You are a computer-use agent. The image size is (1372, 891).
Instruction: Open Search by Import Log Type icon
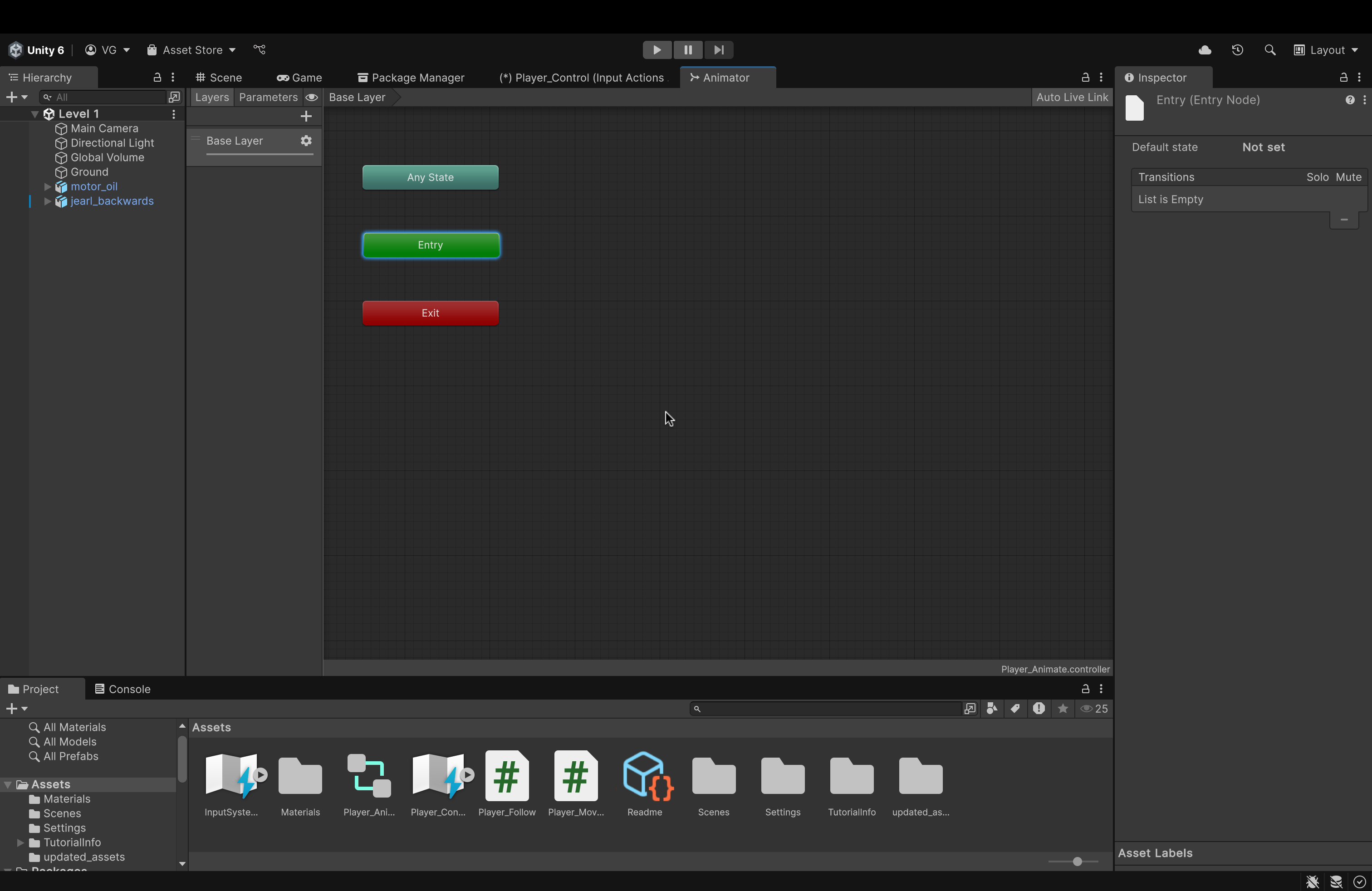[1039, 709]
